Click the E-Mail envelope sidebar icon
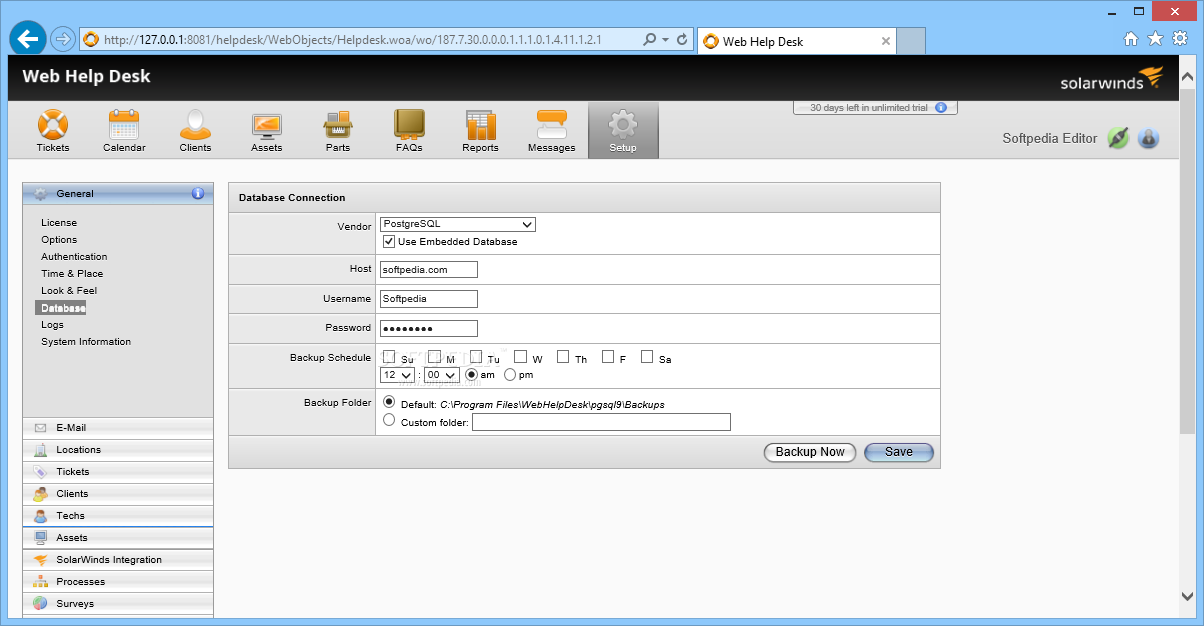This screenshot has width=1204, height=626. click(41, 428)
